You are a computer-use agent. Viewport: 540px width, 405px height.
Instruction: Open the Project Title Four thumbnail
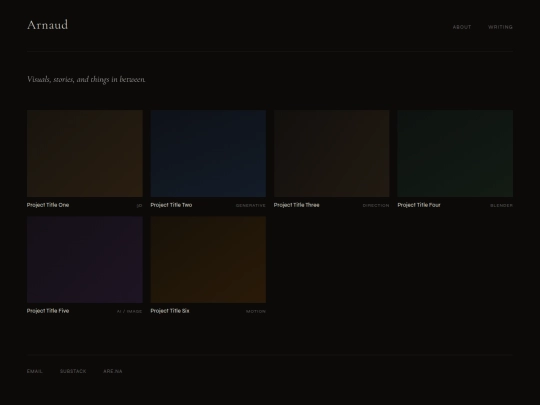click(x=455, y=154)
